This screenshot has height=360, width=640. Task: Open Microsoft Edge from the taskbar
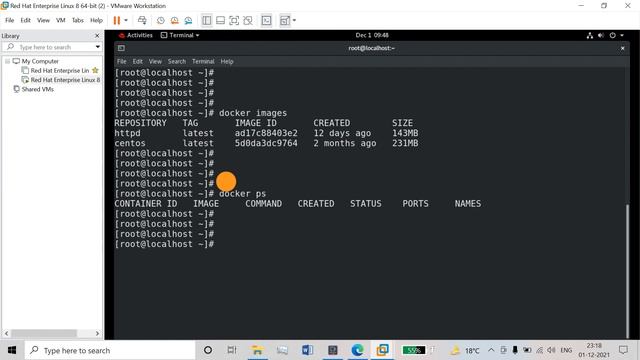click(x=358, y=350)
